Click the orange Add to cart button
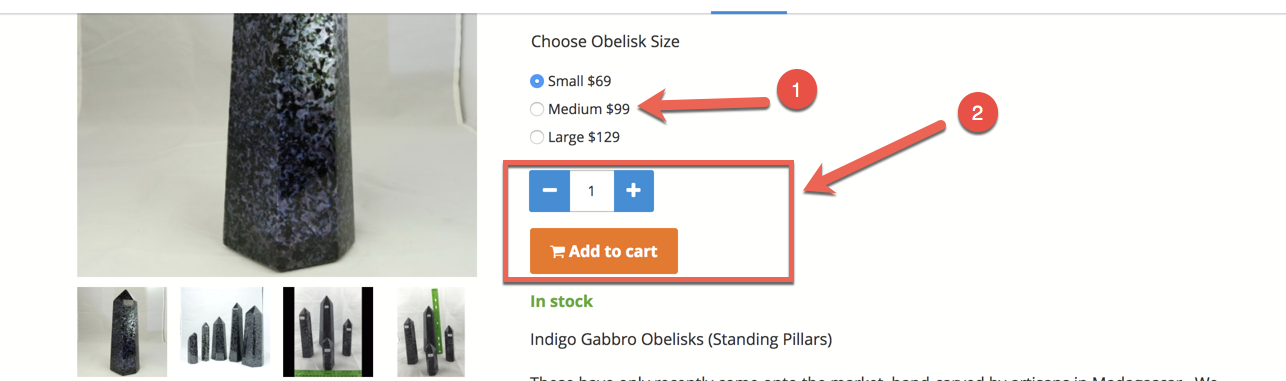 point(604,251)
